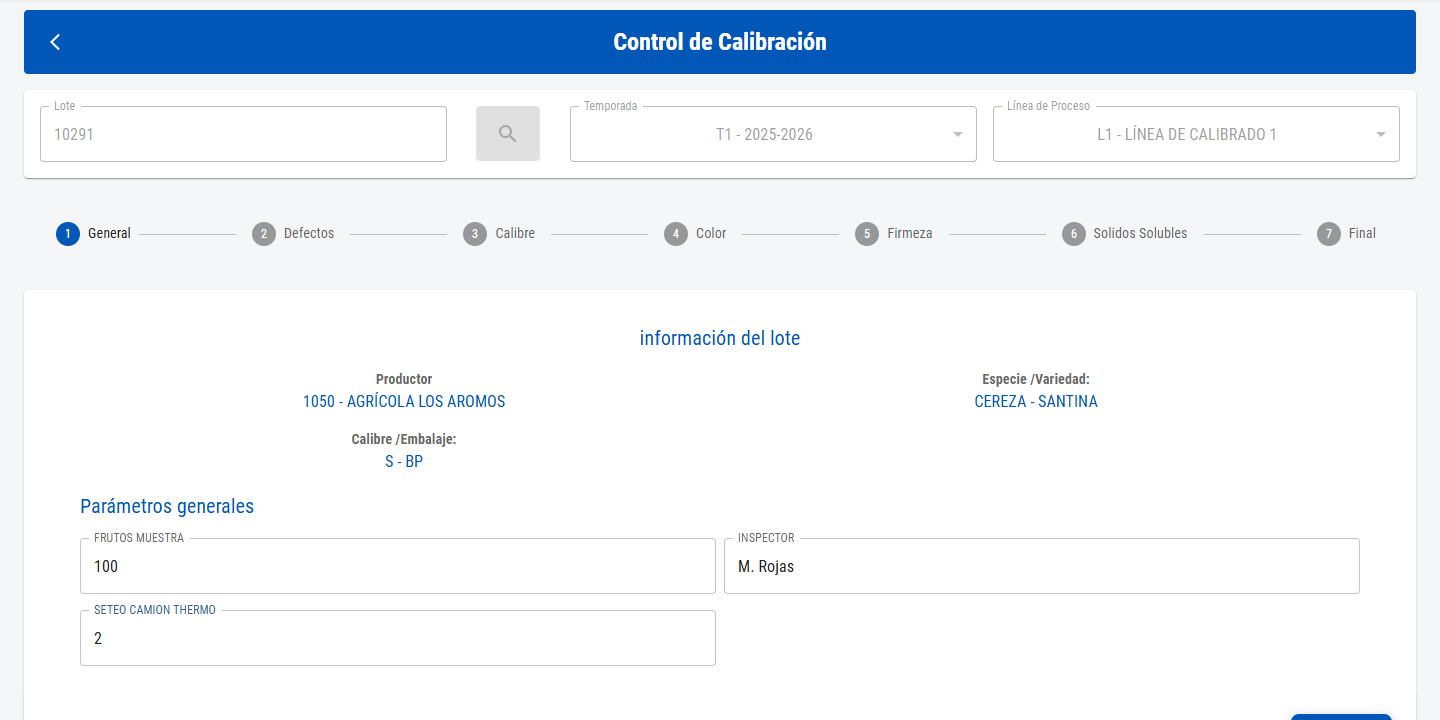1440x720 pixels.
Task: Go to step 6 Solidos Solubles
Action: [1125, 234]
